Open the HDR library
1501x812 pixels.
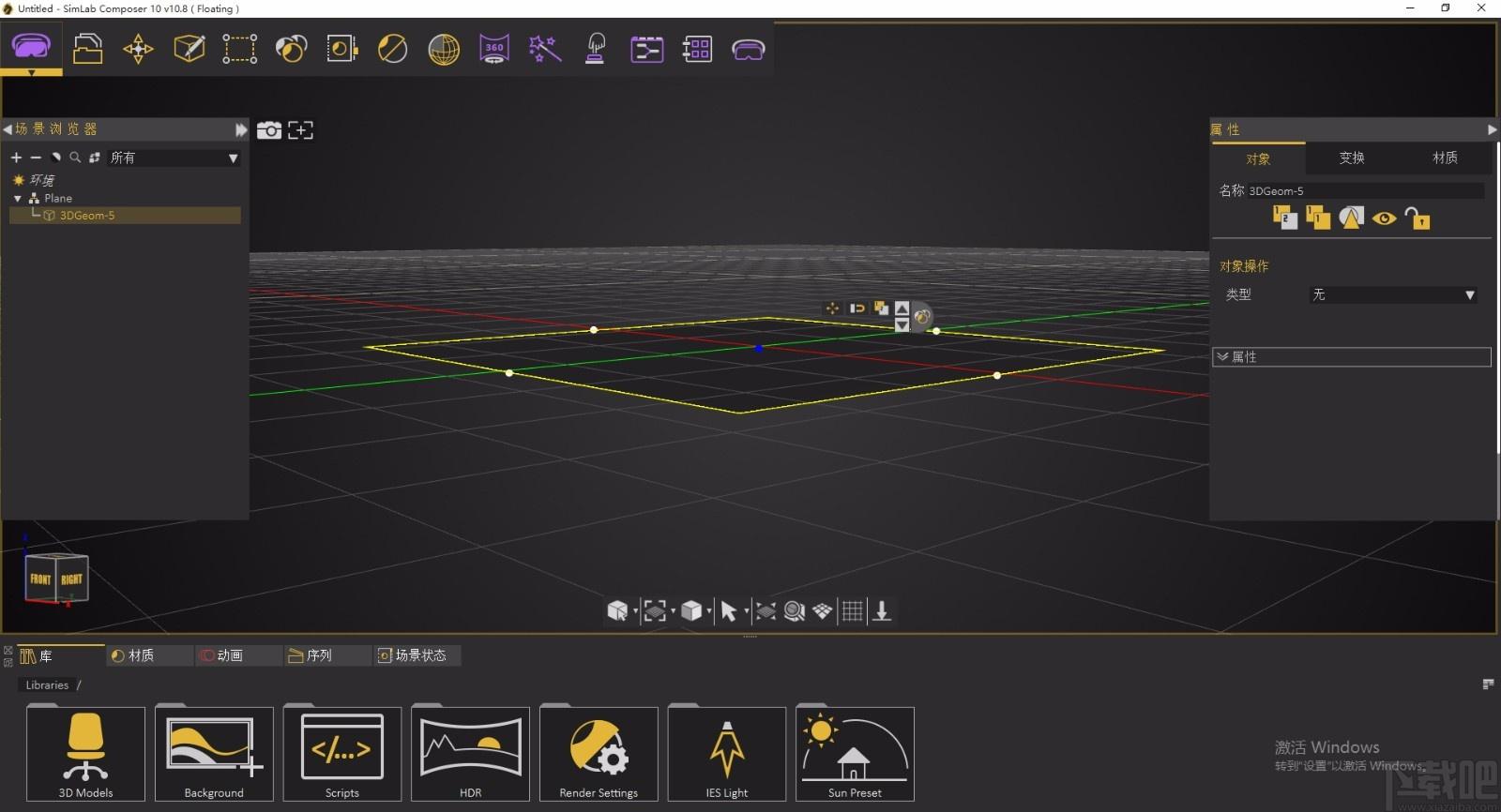tap(470, 754)
